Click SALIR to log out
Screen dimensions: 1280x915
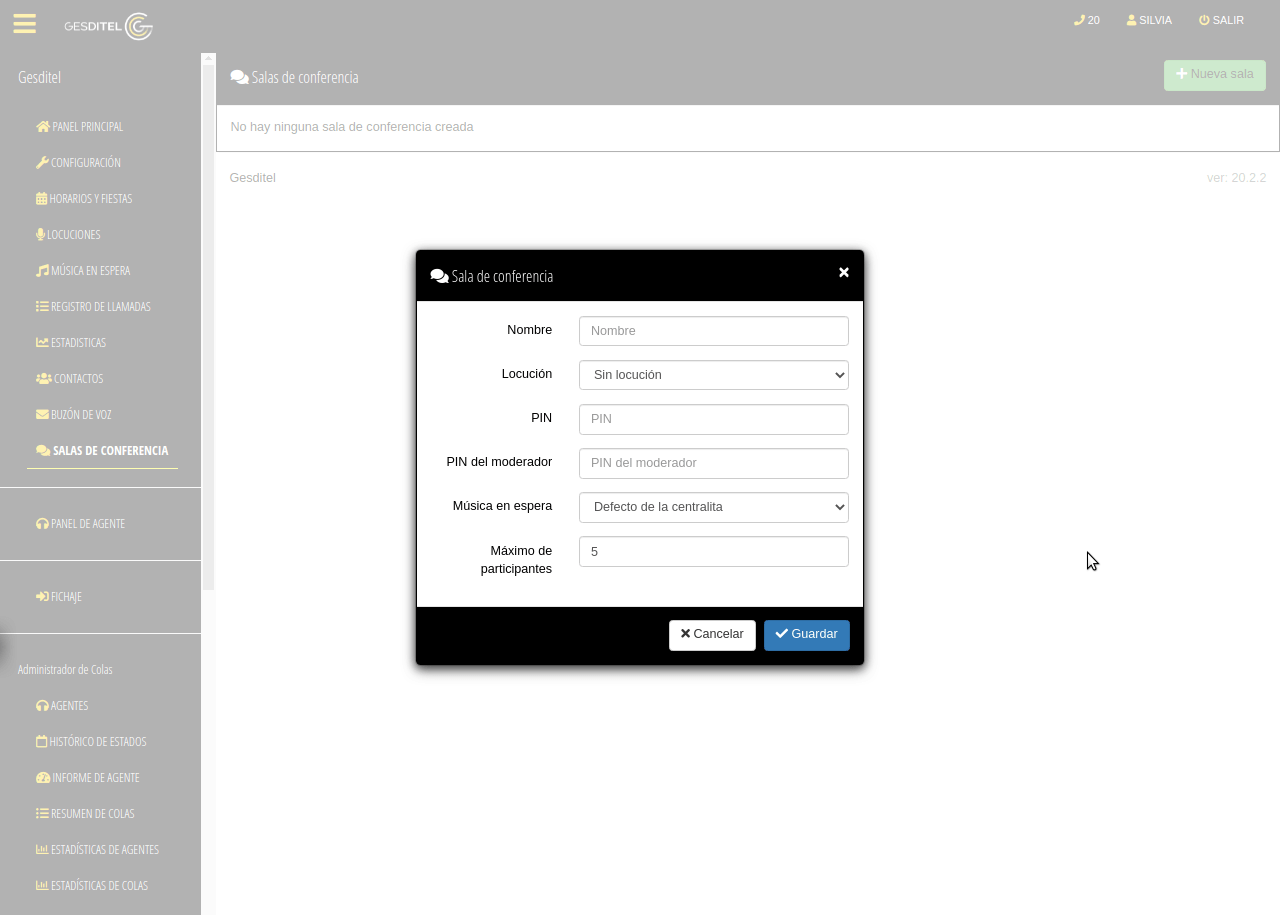[x=1221, y=20]
